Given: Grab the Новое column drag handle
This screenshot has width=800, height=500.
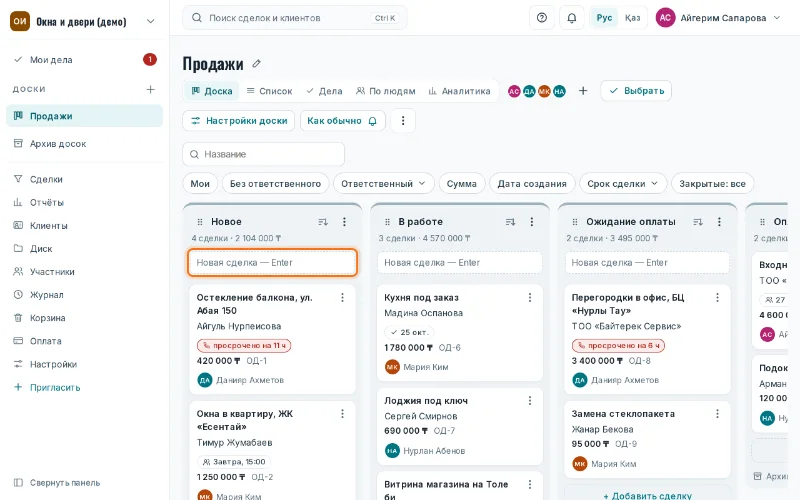Looking at the screenshot, I should coord(200,222).
